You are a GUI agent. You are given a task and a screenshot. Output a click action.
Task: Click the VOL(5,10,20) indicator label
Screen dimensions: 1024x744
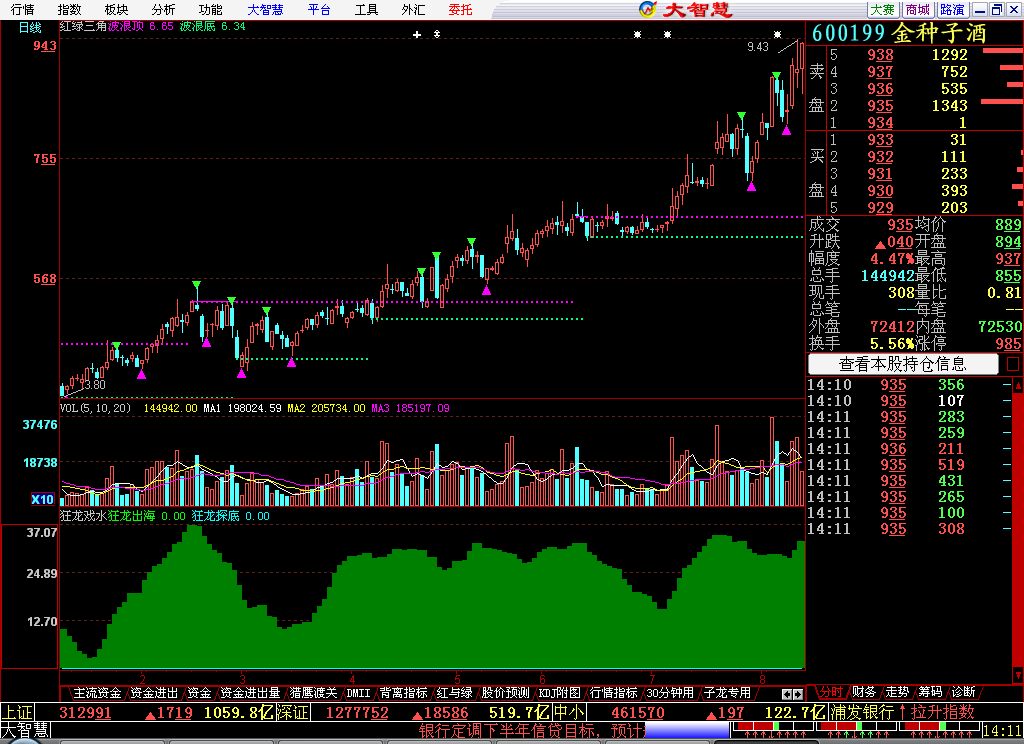[95, 408]
